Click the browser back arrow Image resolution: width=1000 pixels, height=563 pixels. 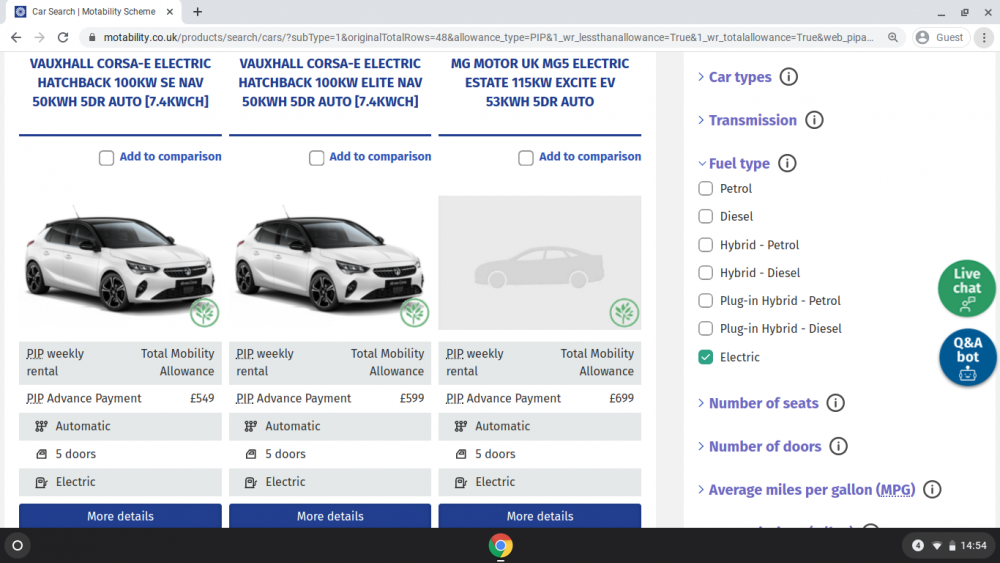[x=16, y=38]
